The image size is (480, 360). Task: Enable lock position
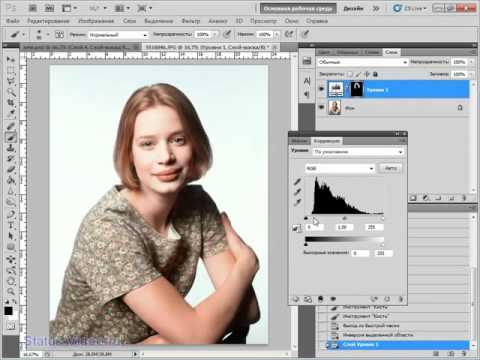coord(367,74)
